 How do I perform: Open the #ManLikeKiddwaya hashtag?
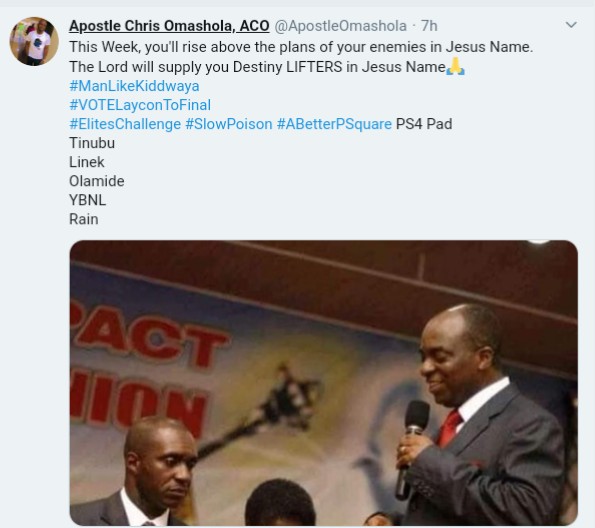(x=134, y=86)
